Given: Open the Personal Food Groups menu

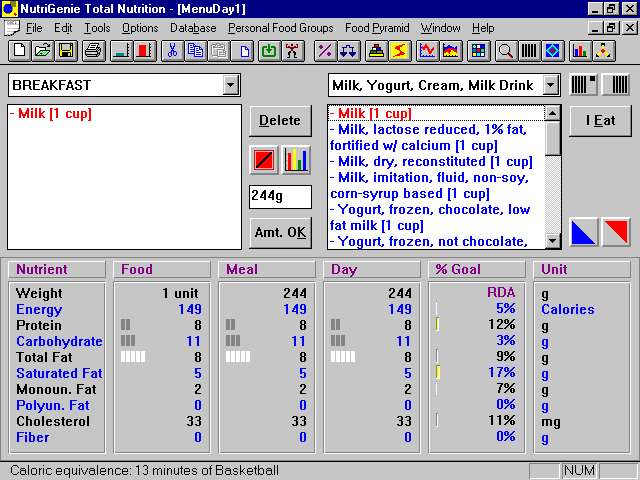Looking at the screenshot, I should pyautogui.click(x=281, y=28).
